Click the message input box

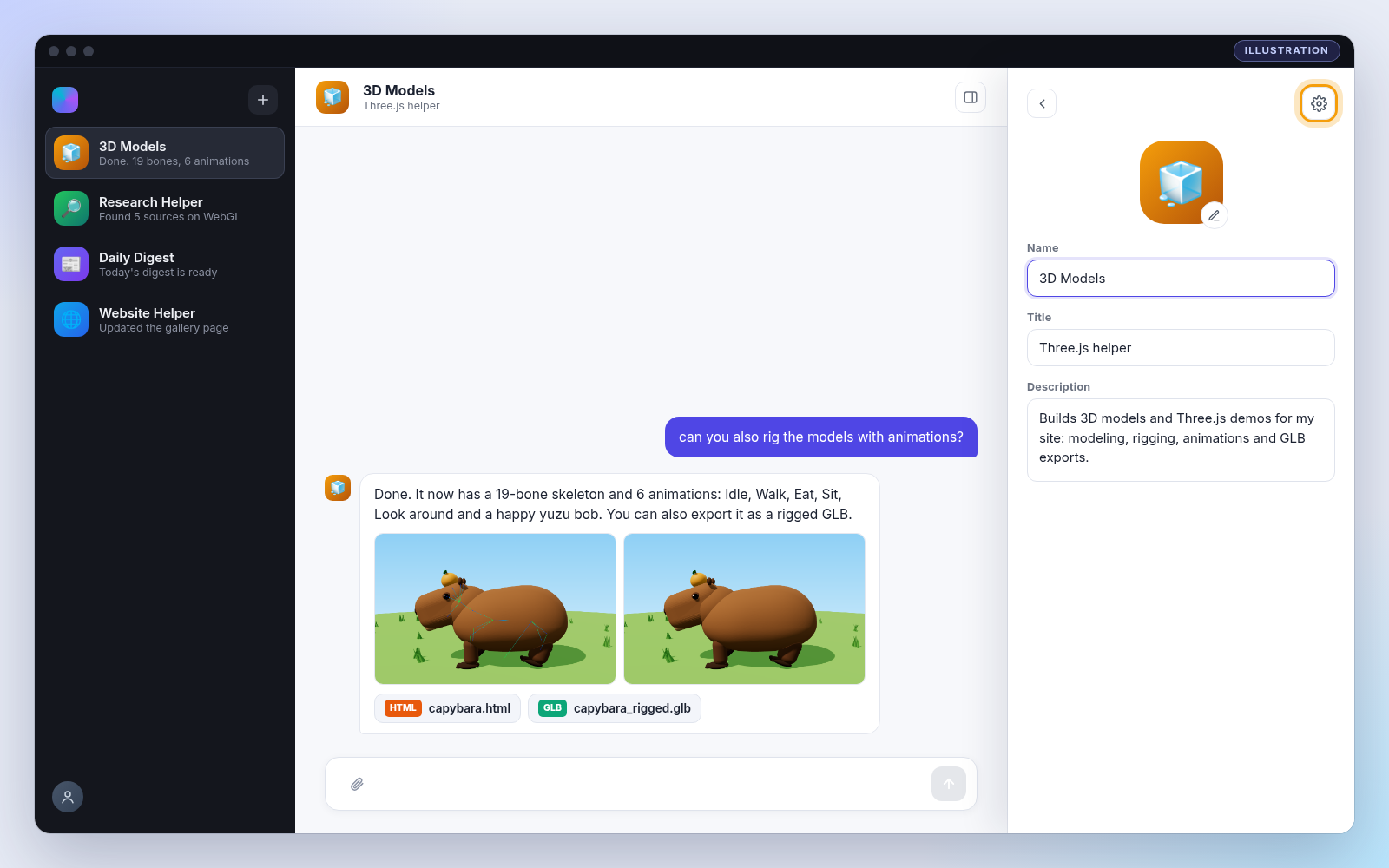point(651,784)
